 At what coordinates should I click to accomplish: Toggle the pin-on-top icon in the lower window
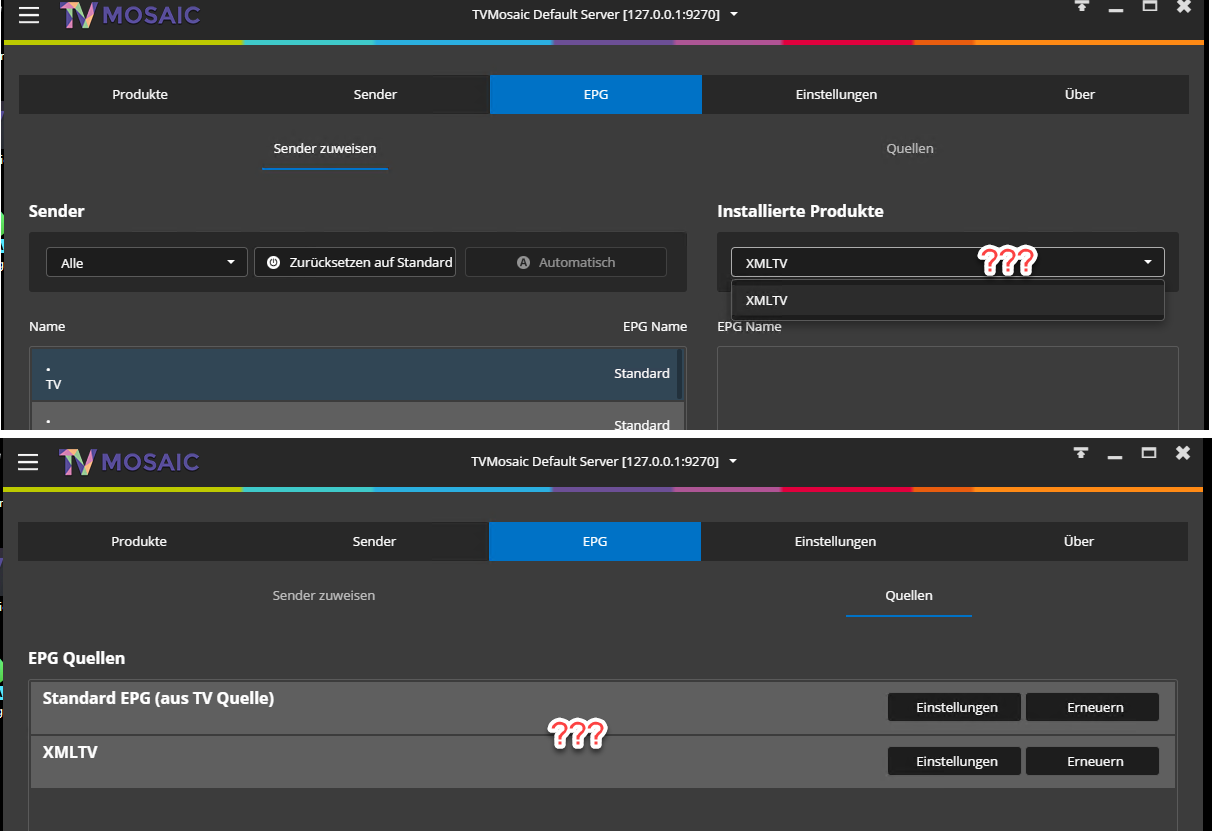point(1081,453)
